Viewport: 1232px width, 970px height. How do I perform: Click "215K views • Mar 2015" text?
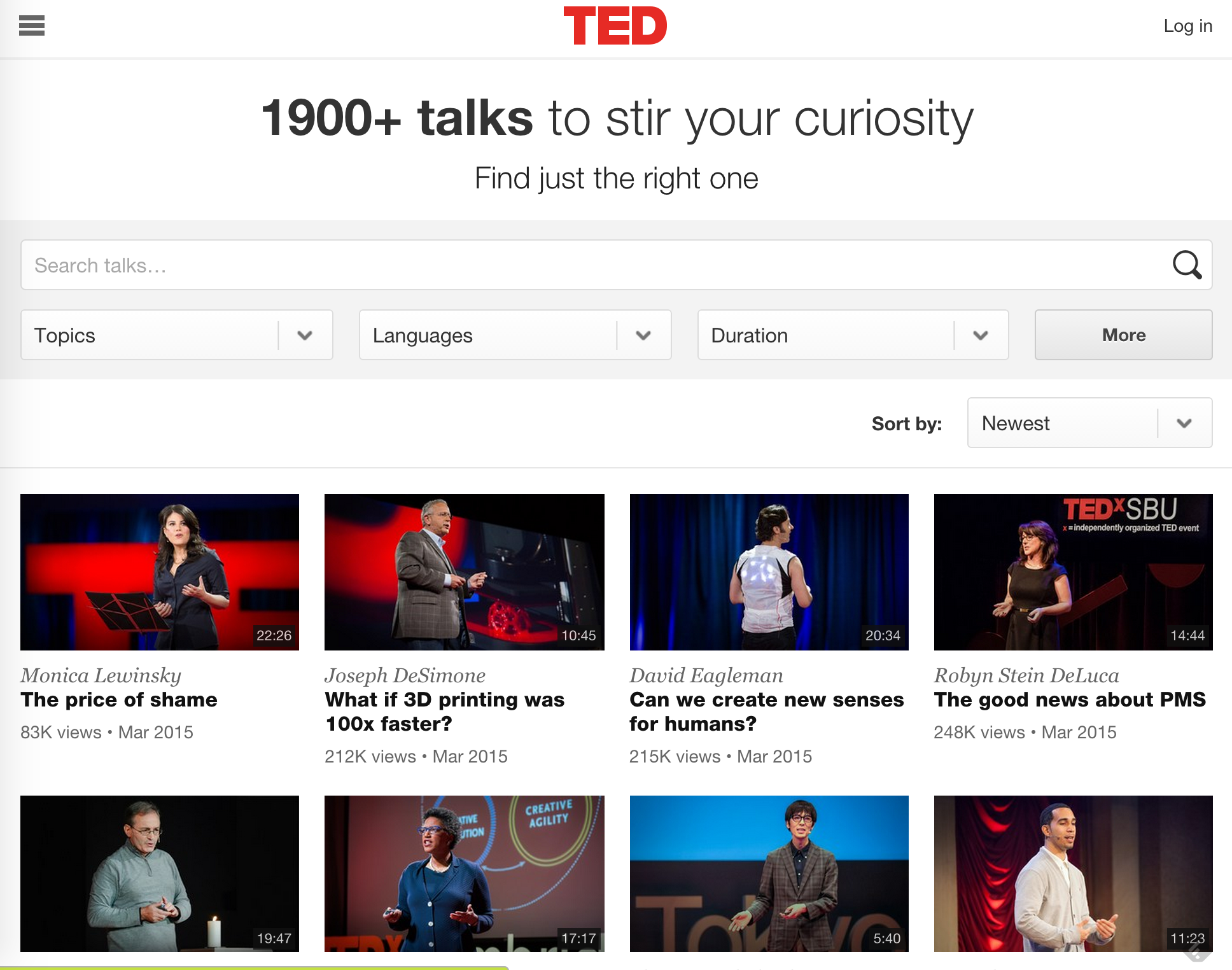pos(720,756)
